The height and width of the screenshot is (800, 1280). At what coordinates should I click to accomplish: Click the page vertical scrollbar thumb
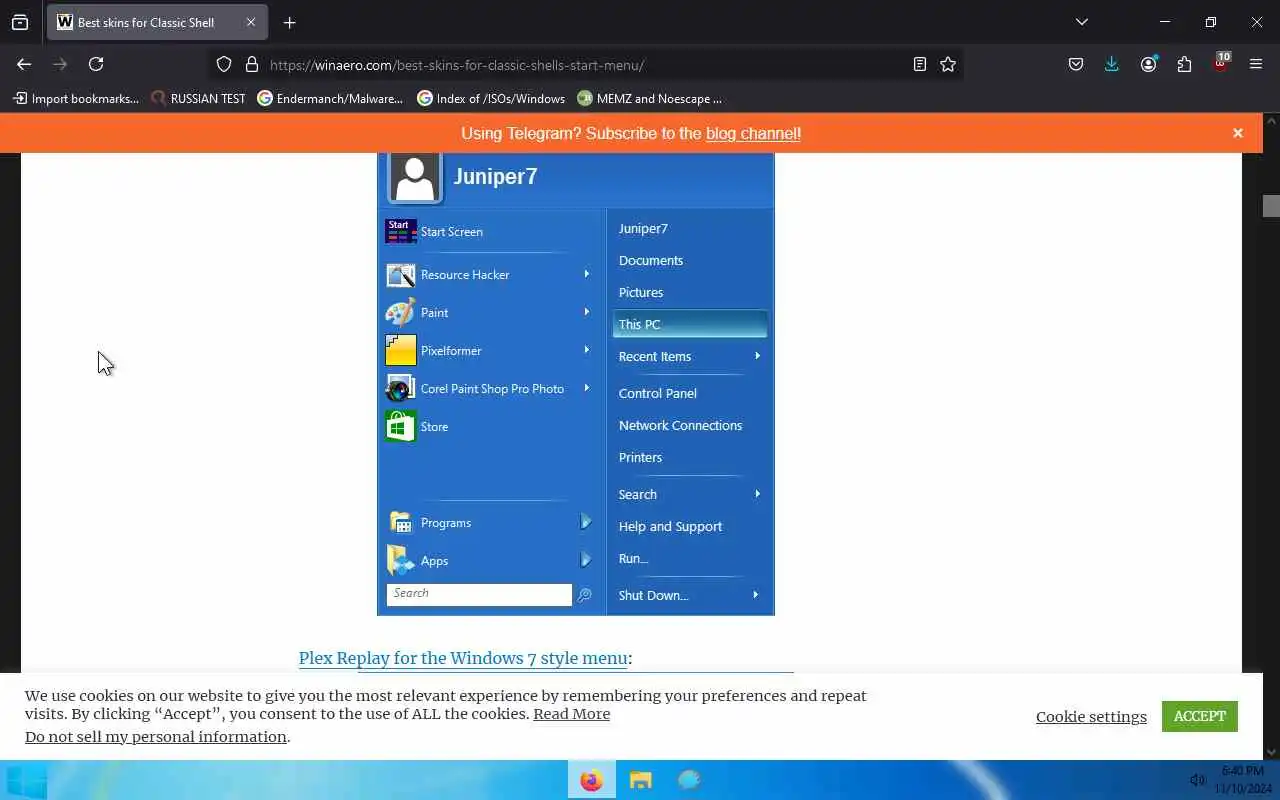click(x=1271, y=205)
